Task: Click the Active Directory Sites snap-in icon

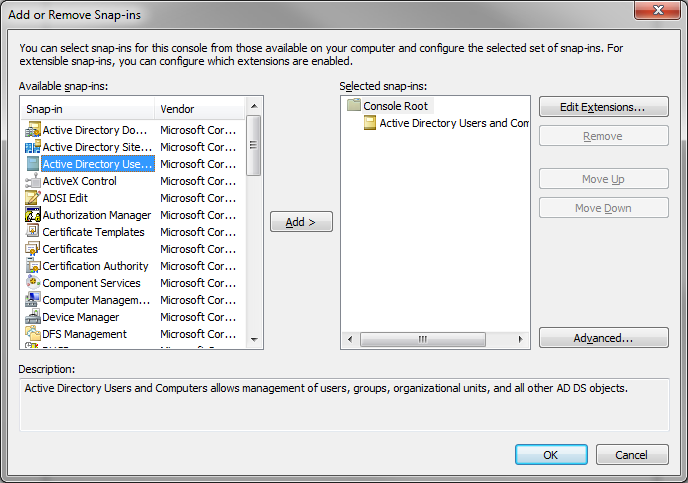Action: [33, 147]
